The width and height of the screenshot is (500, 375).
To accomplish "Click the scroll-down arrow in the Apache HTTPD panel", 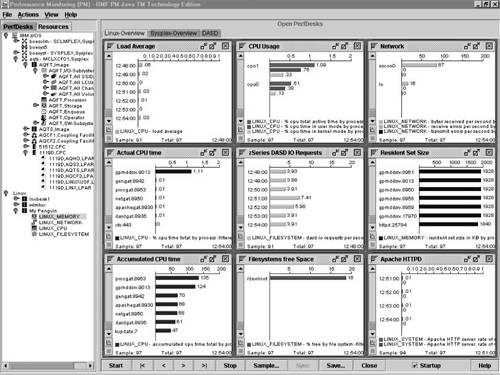I will click(373, 333).
